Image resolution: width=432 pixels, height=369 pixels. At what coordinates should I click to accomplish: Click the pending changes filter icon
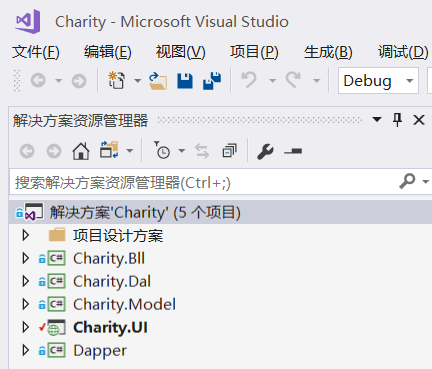tap(162, 150)
